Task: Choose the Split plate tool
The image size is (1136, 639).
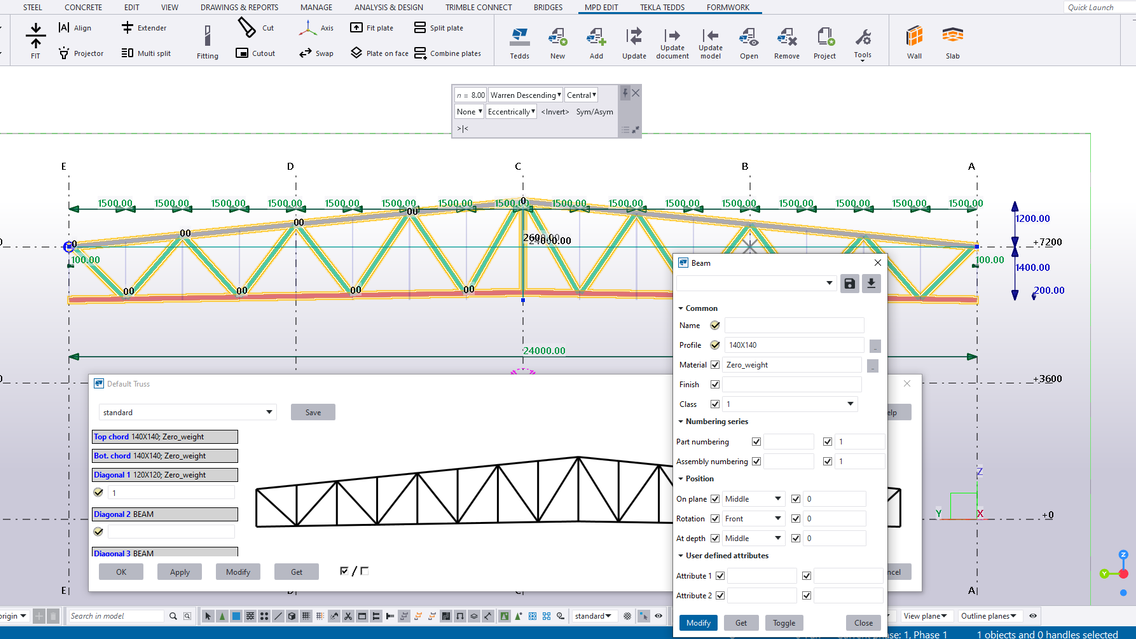Action: [x=438, y=28]
